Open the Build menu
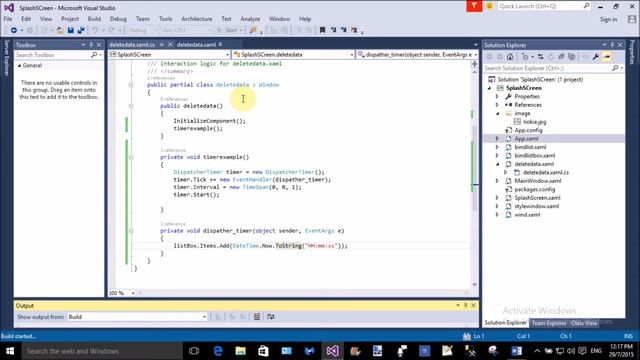The image size is (640, 360). pos(94,19)
